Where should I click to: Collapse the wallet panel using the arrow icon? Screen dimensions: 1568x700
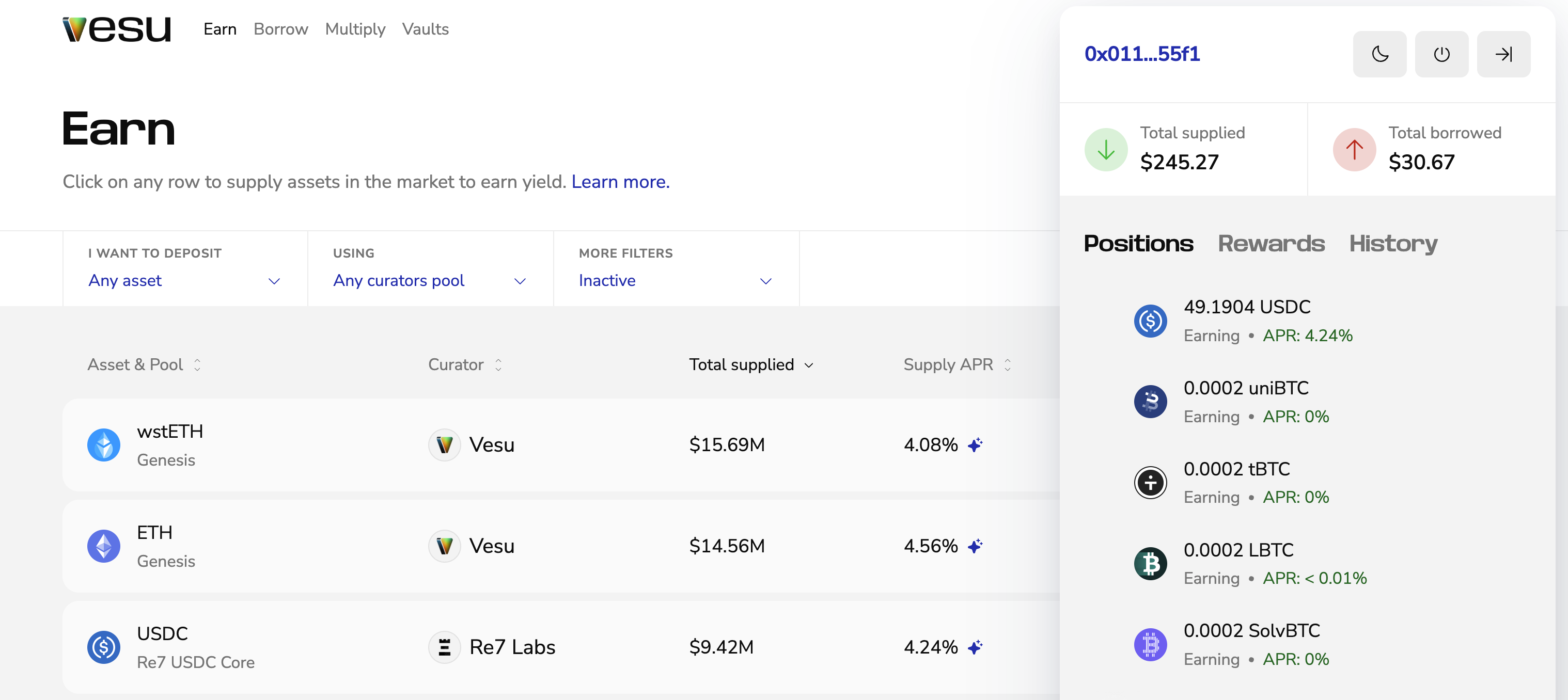coord(1503,54)
